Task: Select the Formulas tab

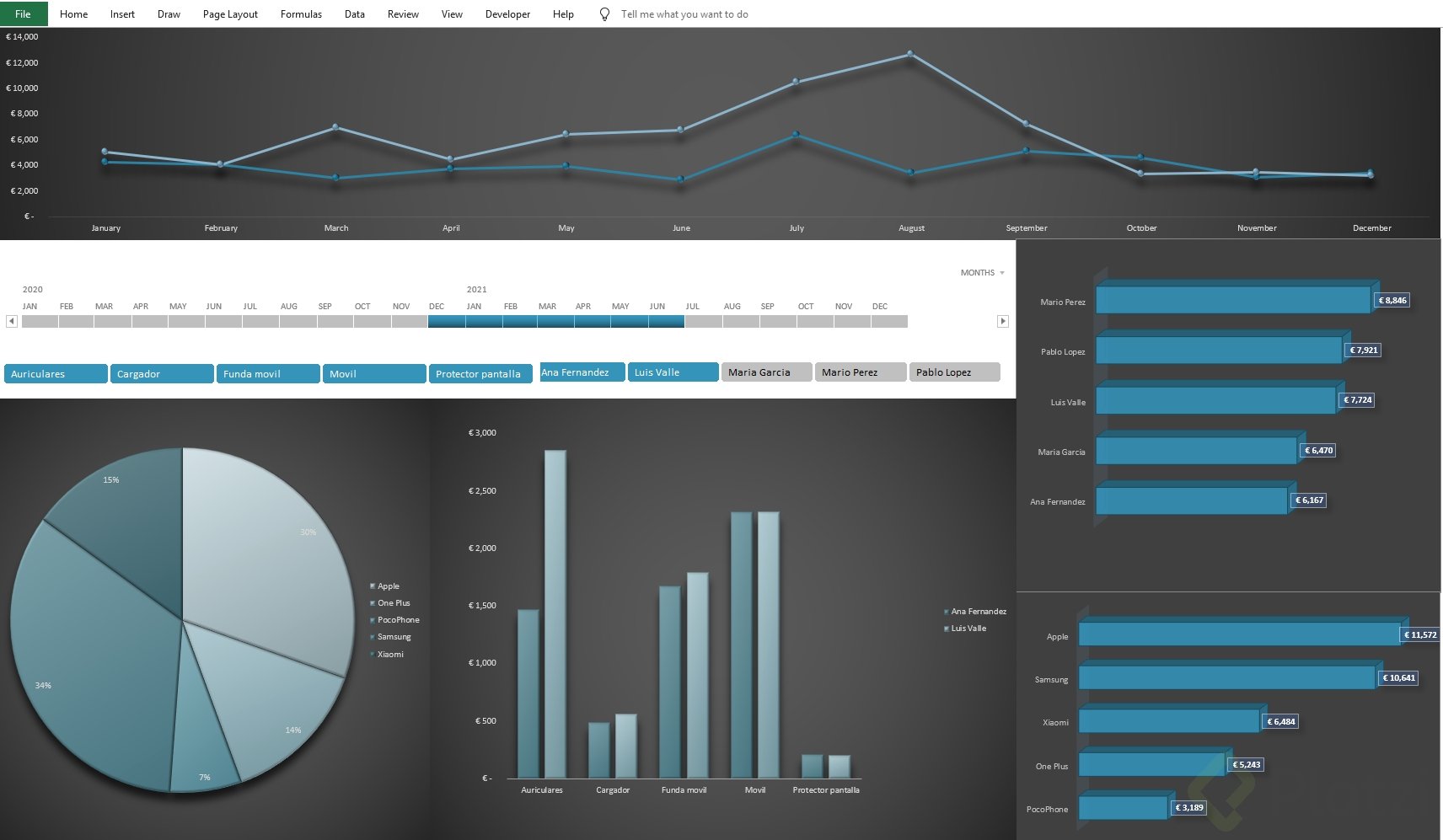Action: [x=301, y=14]
